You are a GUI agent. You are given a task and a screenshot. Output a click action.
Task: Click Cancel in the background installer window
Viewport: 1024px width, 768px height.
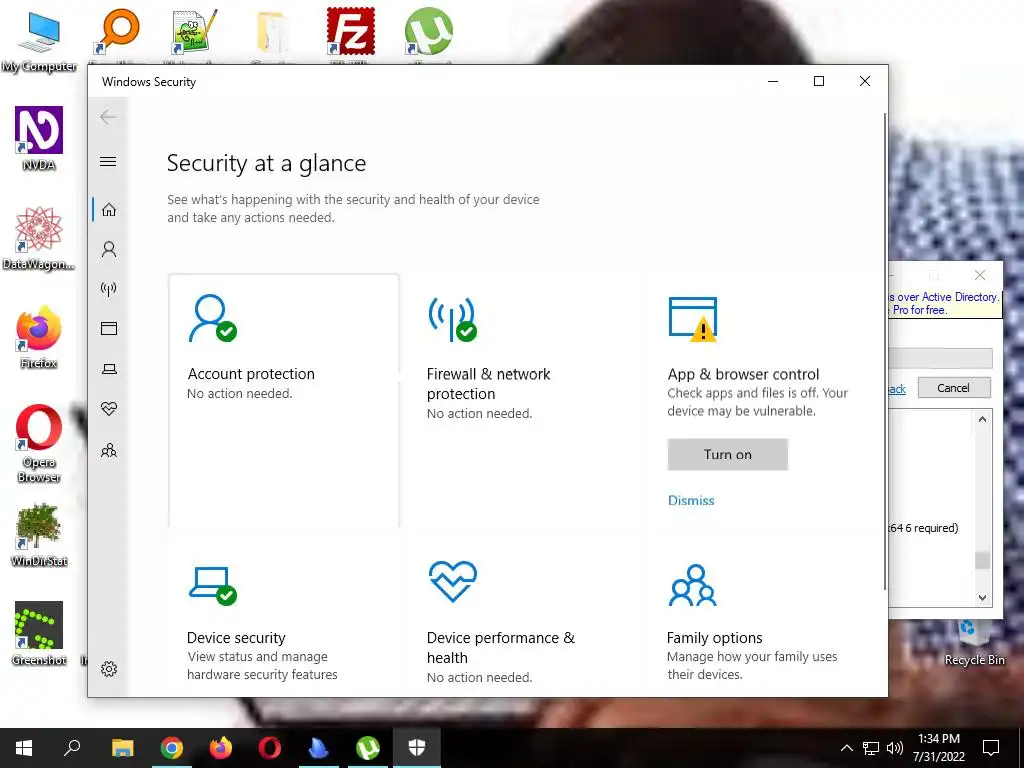[x=953, y=388]
